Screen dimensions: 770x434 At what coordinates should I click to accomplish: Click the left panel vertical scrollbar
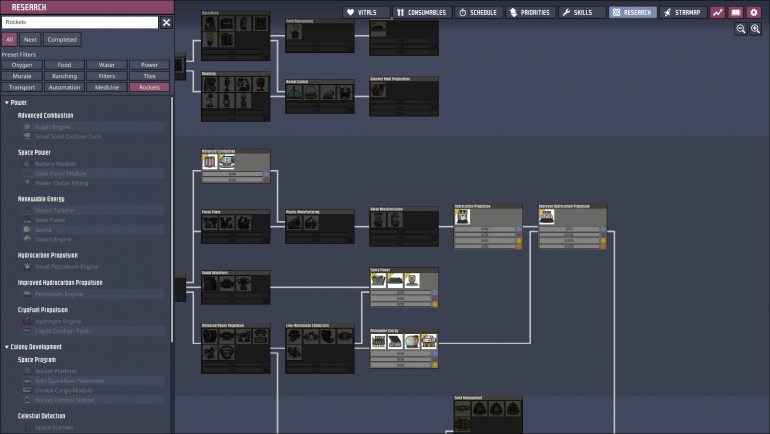(x=172, y=219)
